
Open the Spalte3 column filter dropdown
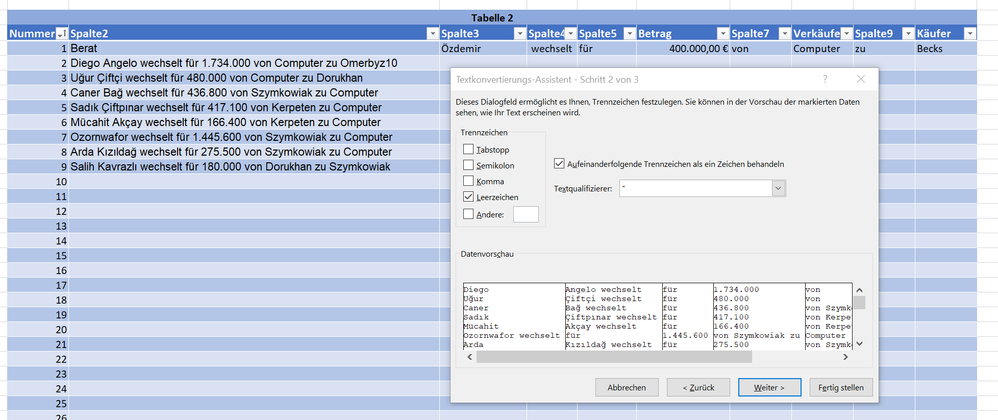click(x=519, y=34)
